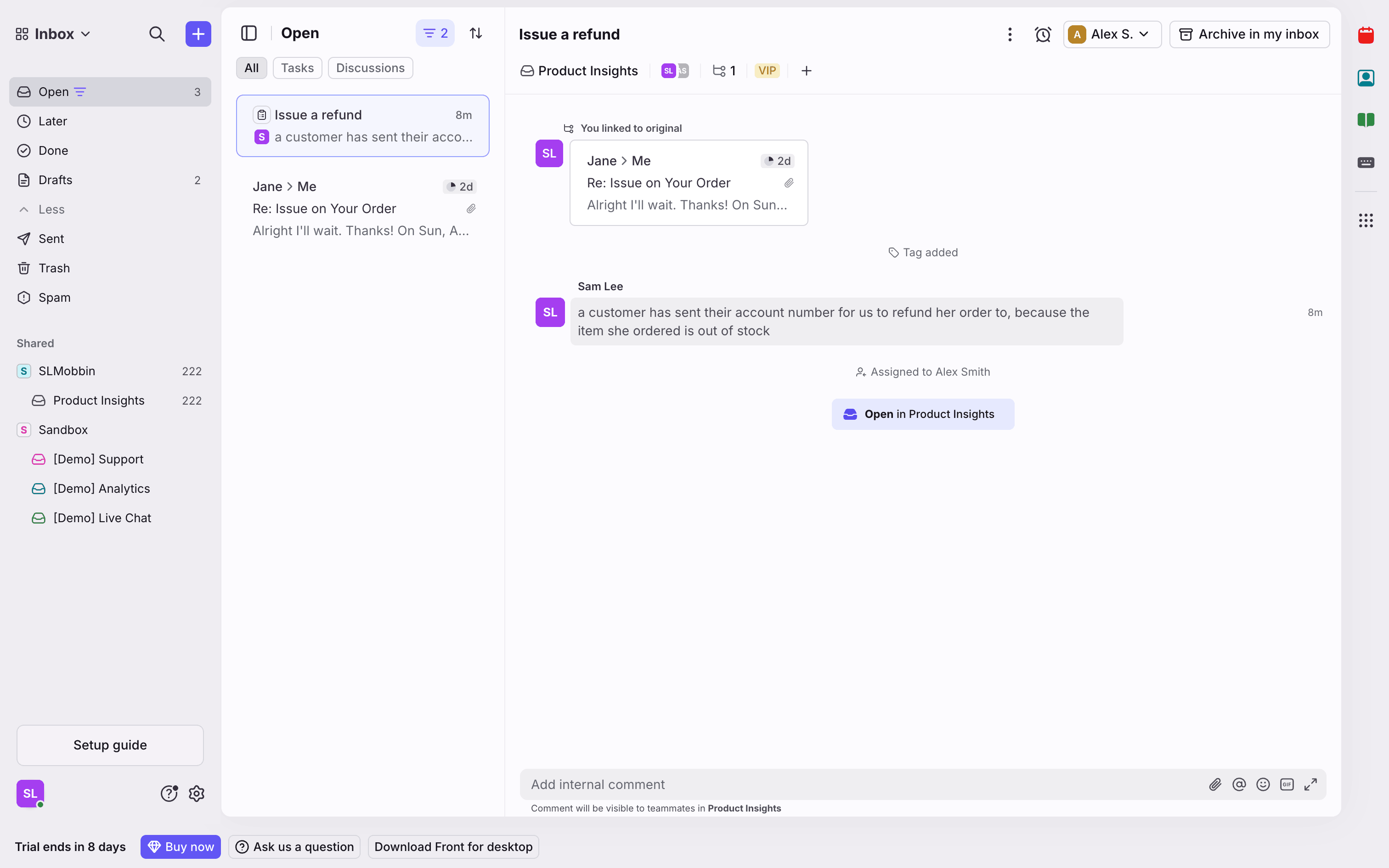Toggle the active filters button

(x=435, y=33)
